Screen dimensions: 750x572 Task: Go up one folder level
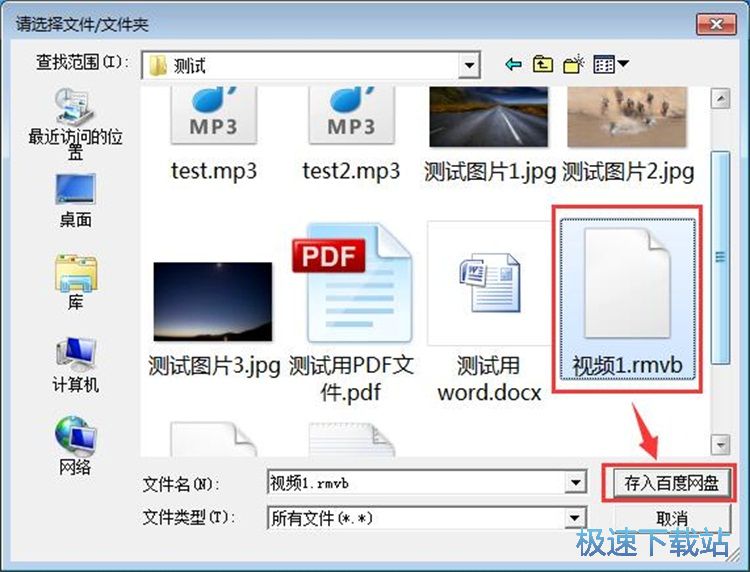coord(543,64)
